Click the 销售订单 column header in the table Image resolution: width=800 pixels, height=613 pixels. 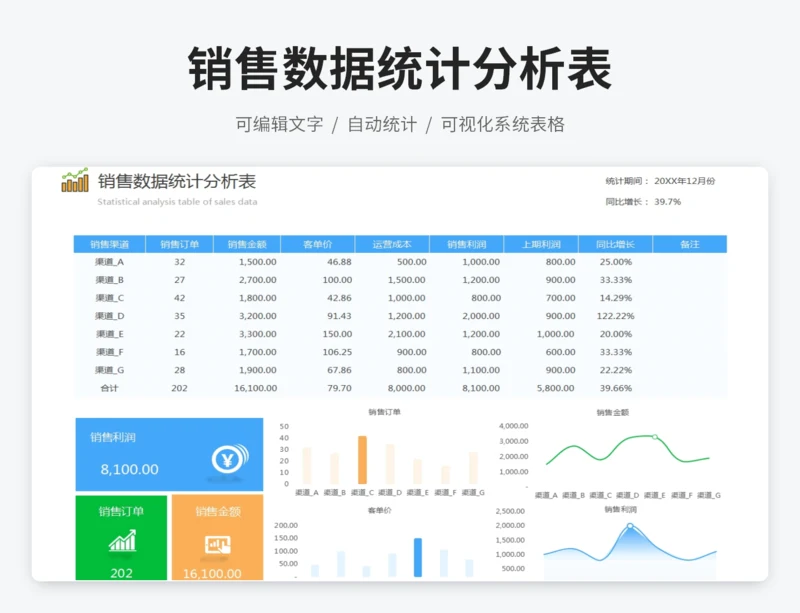pos(180,244)
